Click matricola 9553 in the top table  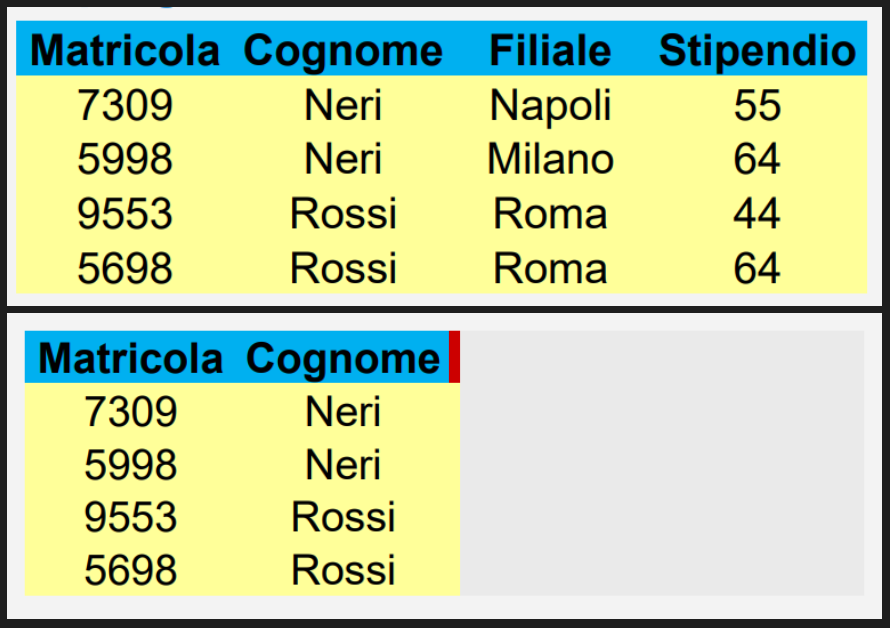pos(125,213)
